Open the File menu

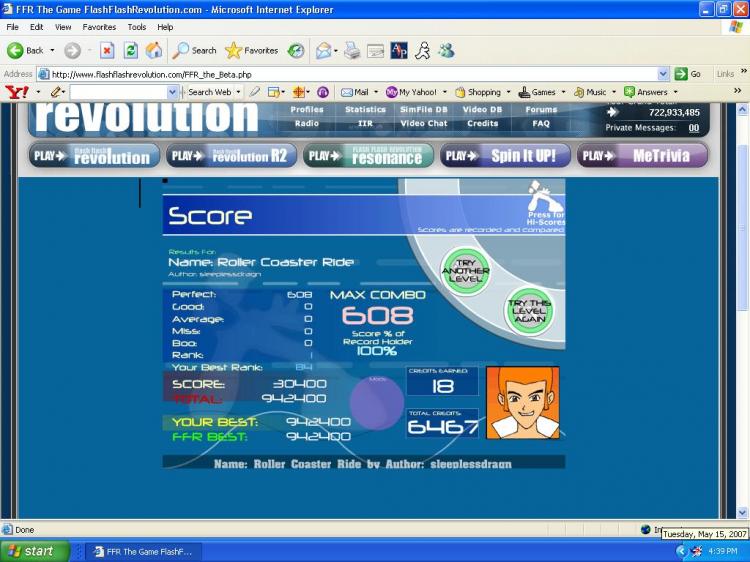(x=12, y=27)
